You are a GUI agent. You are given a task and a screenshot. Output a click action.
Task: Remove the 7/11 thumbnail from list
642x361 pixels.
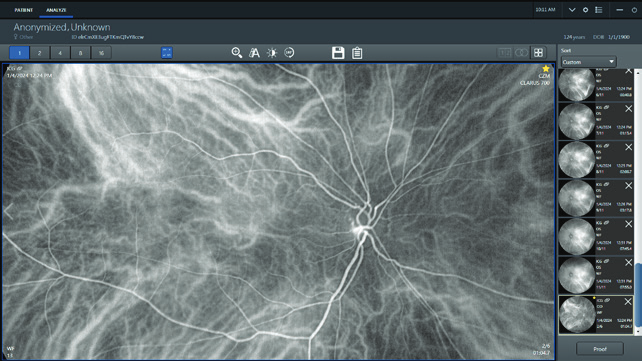[628, 109]
